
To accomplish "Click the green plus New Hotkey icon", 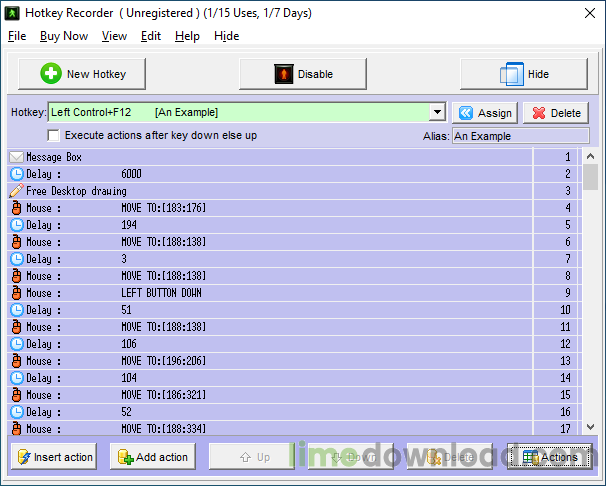I will (x=51, y=74).
